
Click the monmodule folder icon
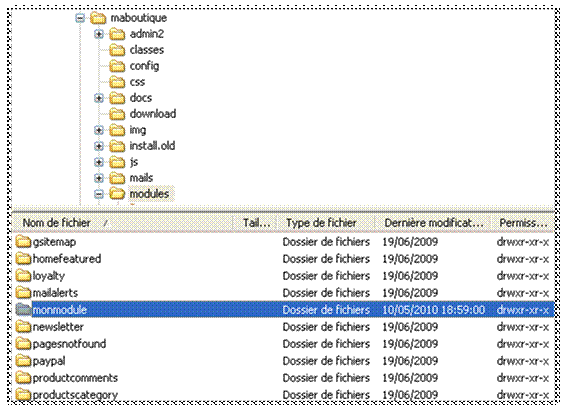[x=23, y=310]
